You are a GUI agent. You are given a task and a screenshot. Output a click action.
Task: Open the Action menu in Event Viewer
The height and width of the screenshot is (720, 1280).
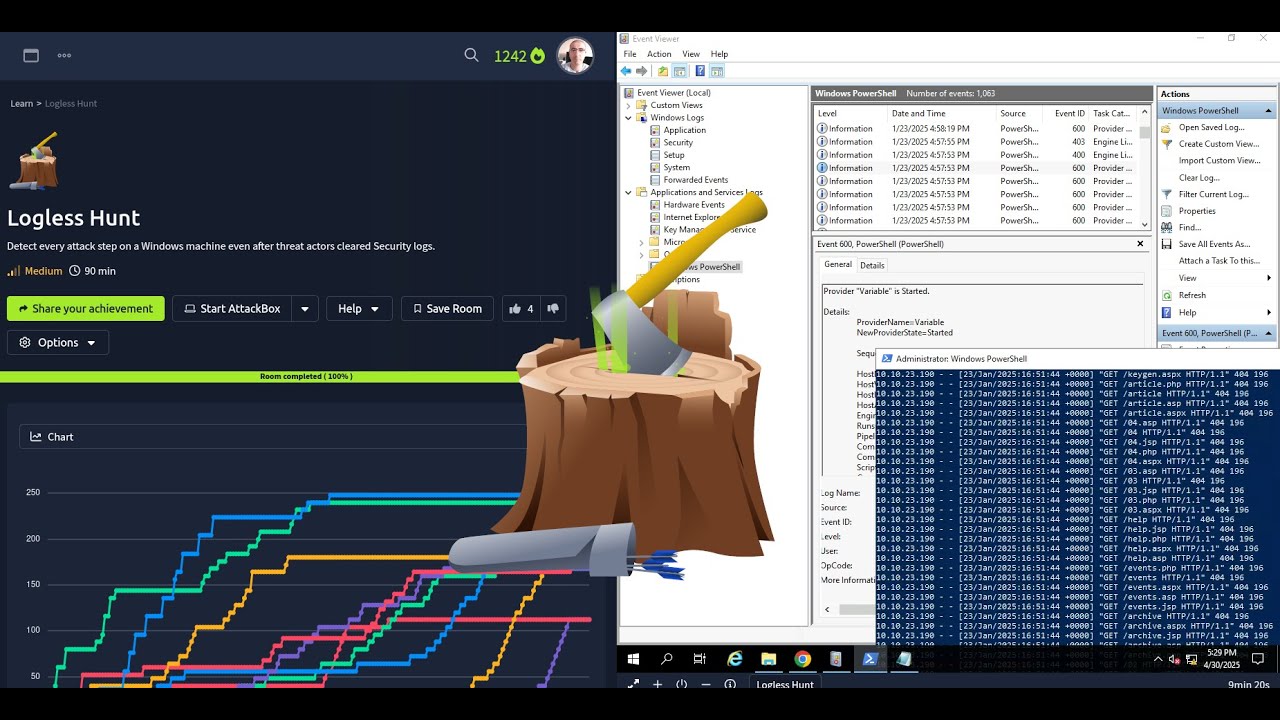659,54
